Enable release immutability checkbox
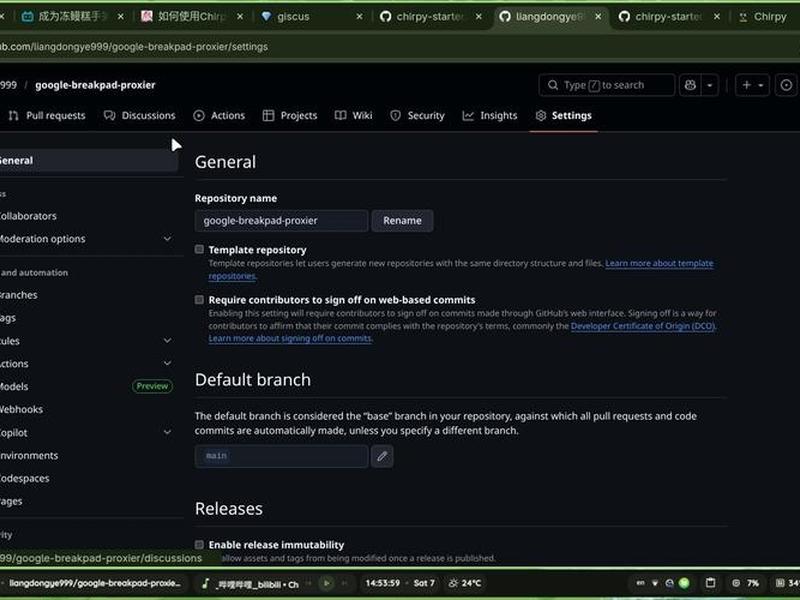This screenshot has width=800, height=600. click(x=199, y=544)
